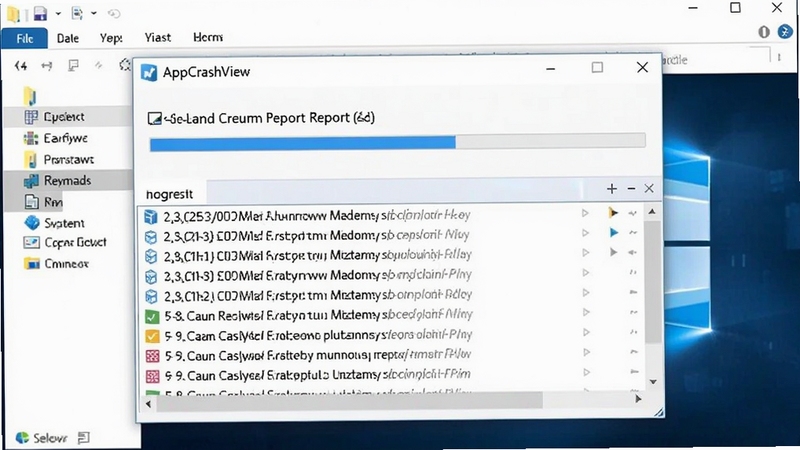800x450 pixels.
Task: Click scroll down arrow in list
Action: (653, 382)
